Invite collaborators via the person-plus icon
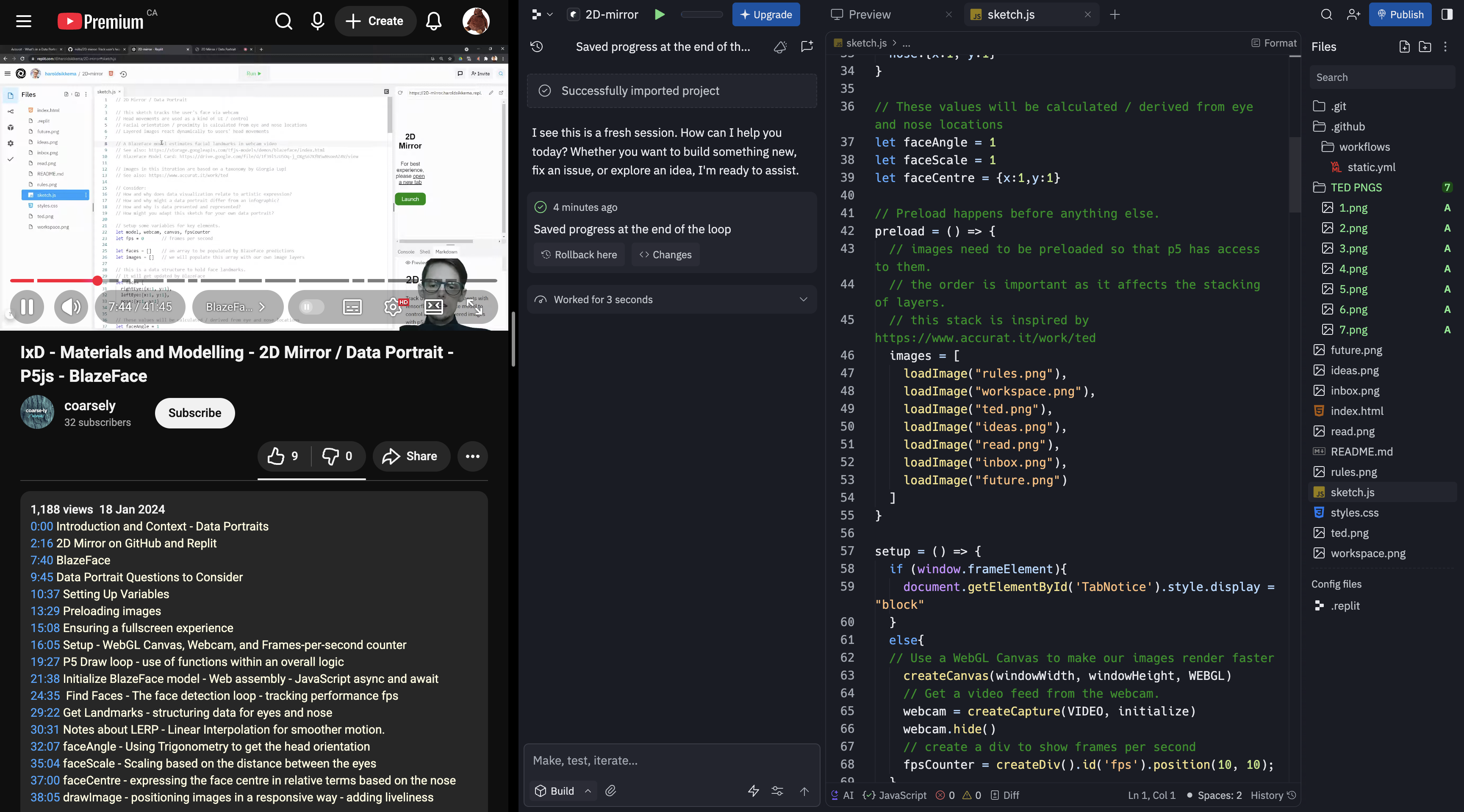1464x812 pixels. (1354, 15)
